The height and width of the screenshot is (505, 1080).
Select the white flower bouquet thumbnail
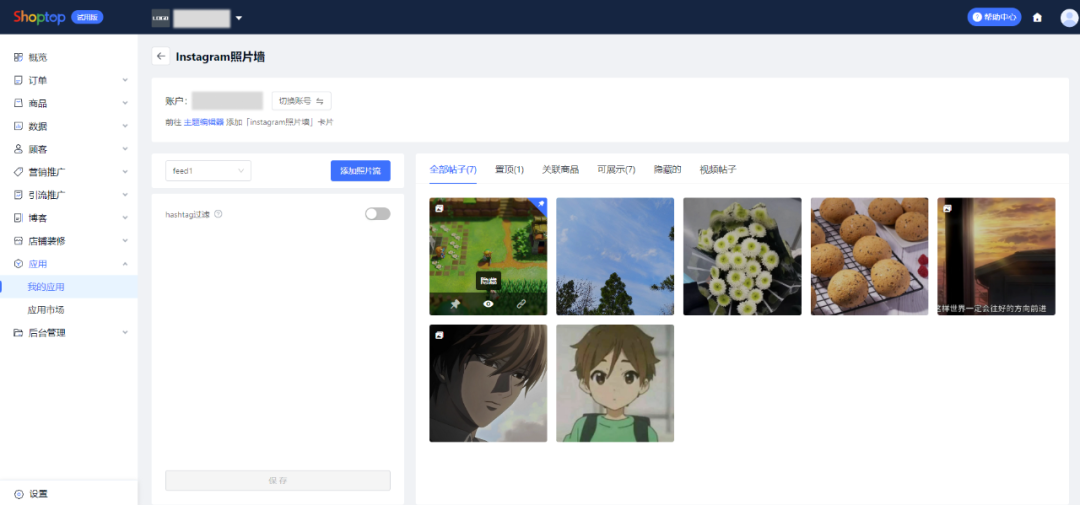742,256
